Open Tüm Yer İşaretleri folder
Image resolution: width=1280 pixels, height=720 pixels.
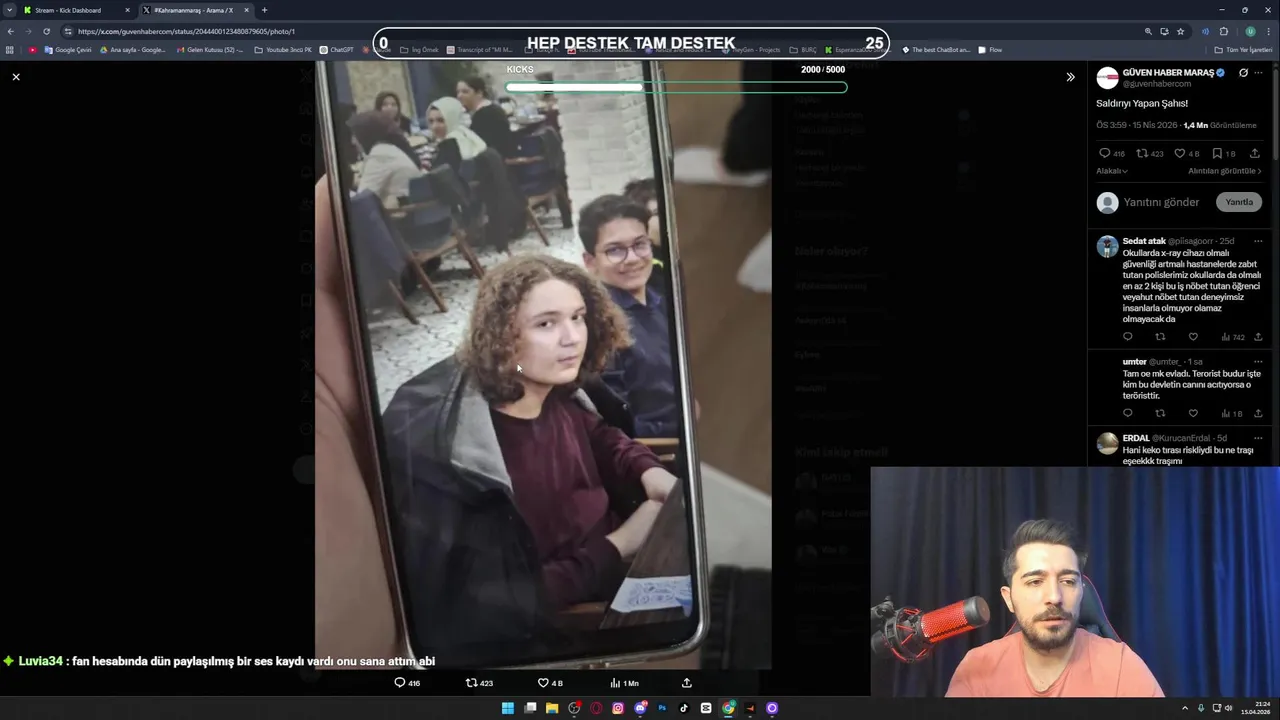[x=1243, y=50]
